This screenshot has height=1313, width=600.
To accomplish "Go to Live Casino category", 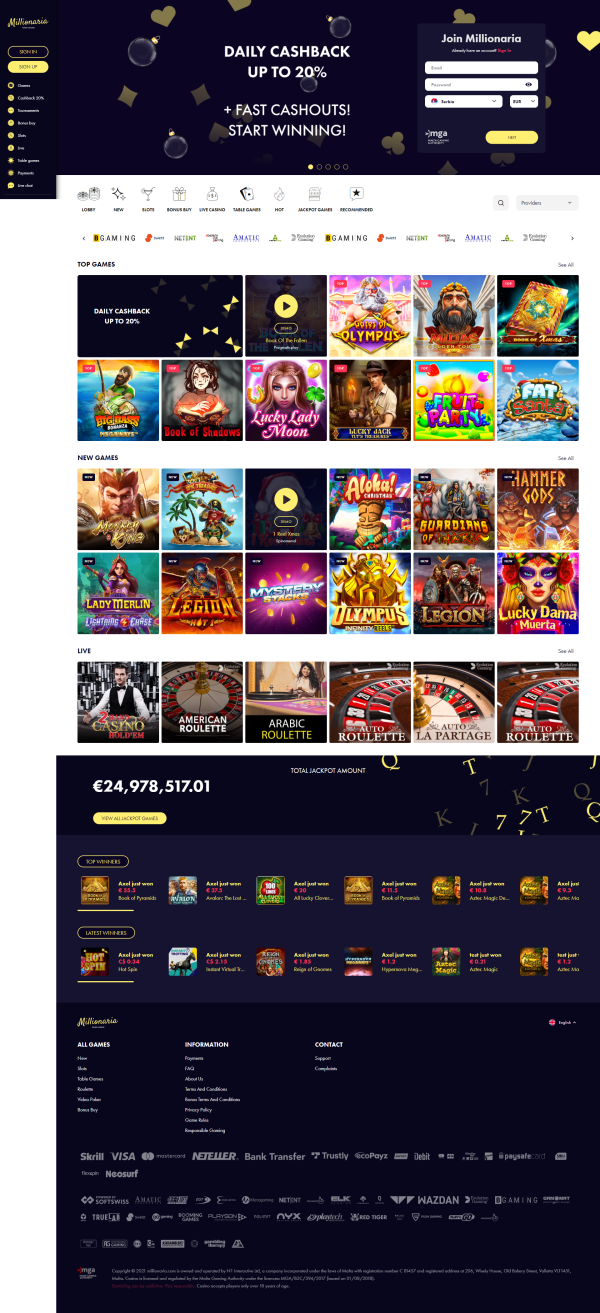I will (x=212, y=198).
